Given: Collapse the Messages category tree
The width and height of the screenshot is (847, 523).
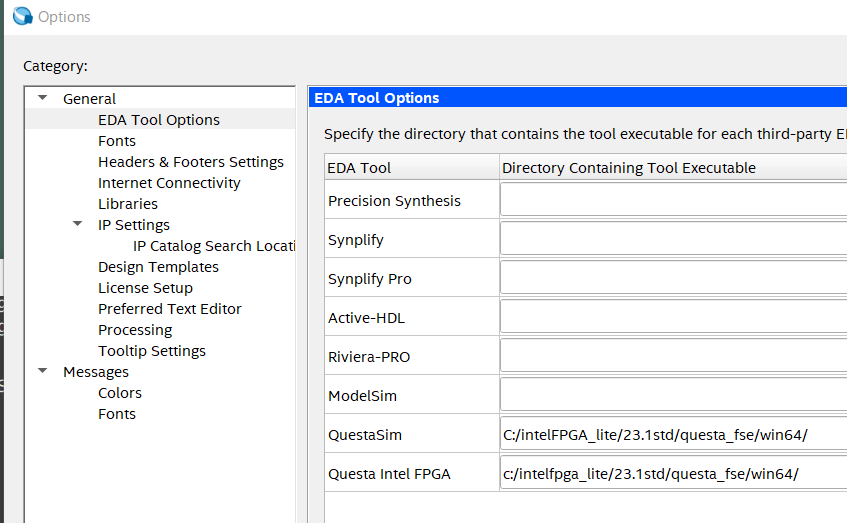Looking at the screenshot, I should 43,371.
